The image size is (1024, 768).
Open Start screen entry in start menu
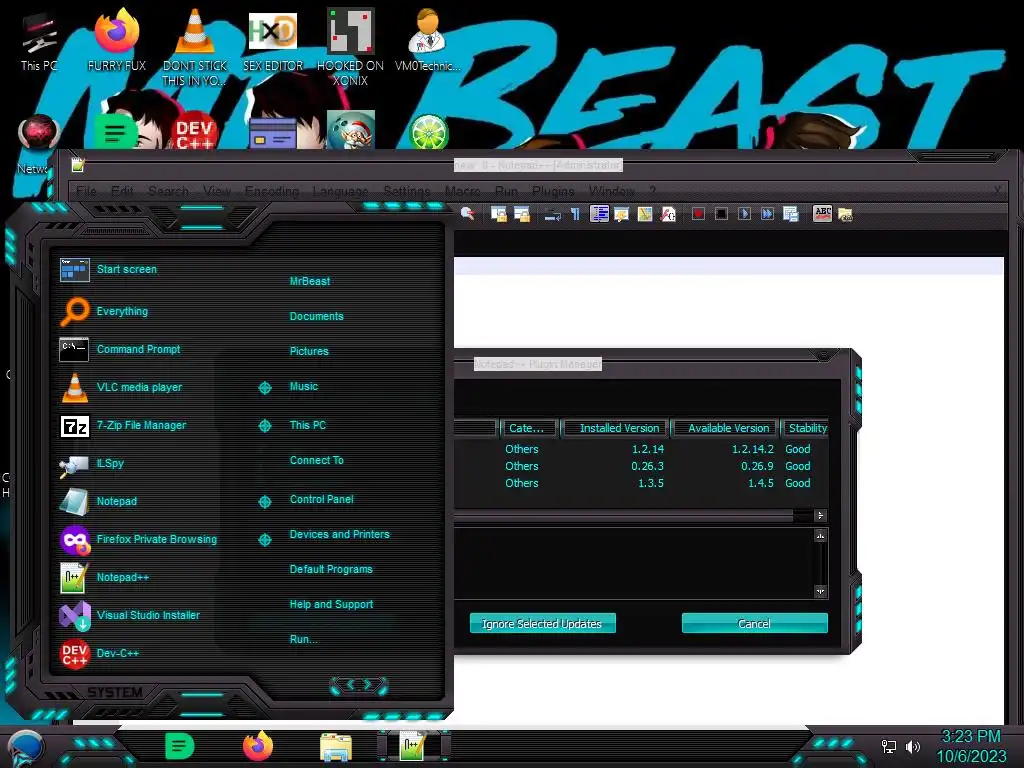point(127,269)
